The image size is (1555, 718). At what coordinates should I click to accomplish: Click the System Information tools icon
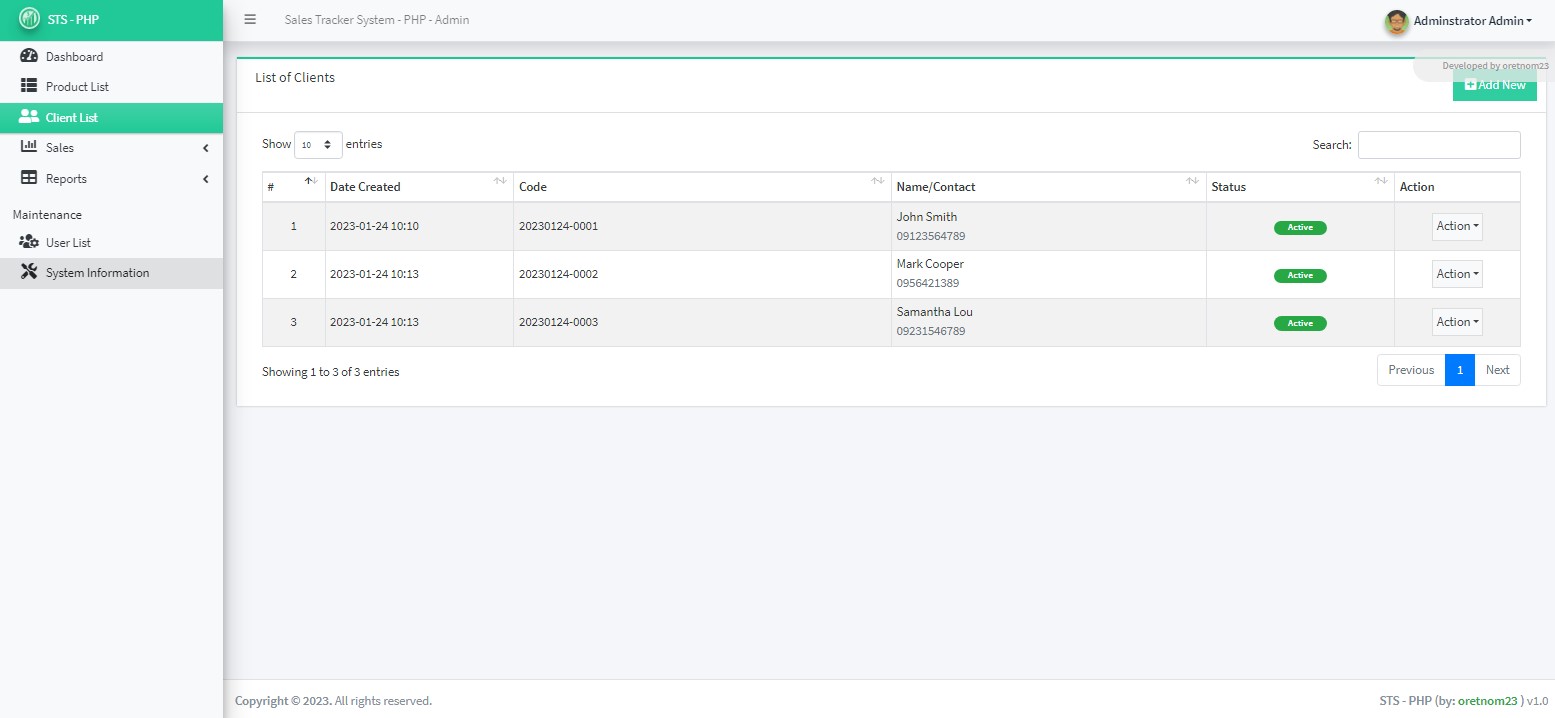(x=29, y=272)
